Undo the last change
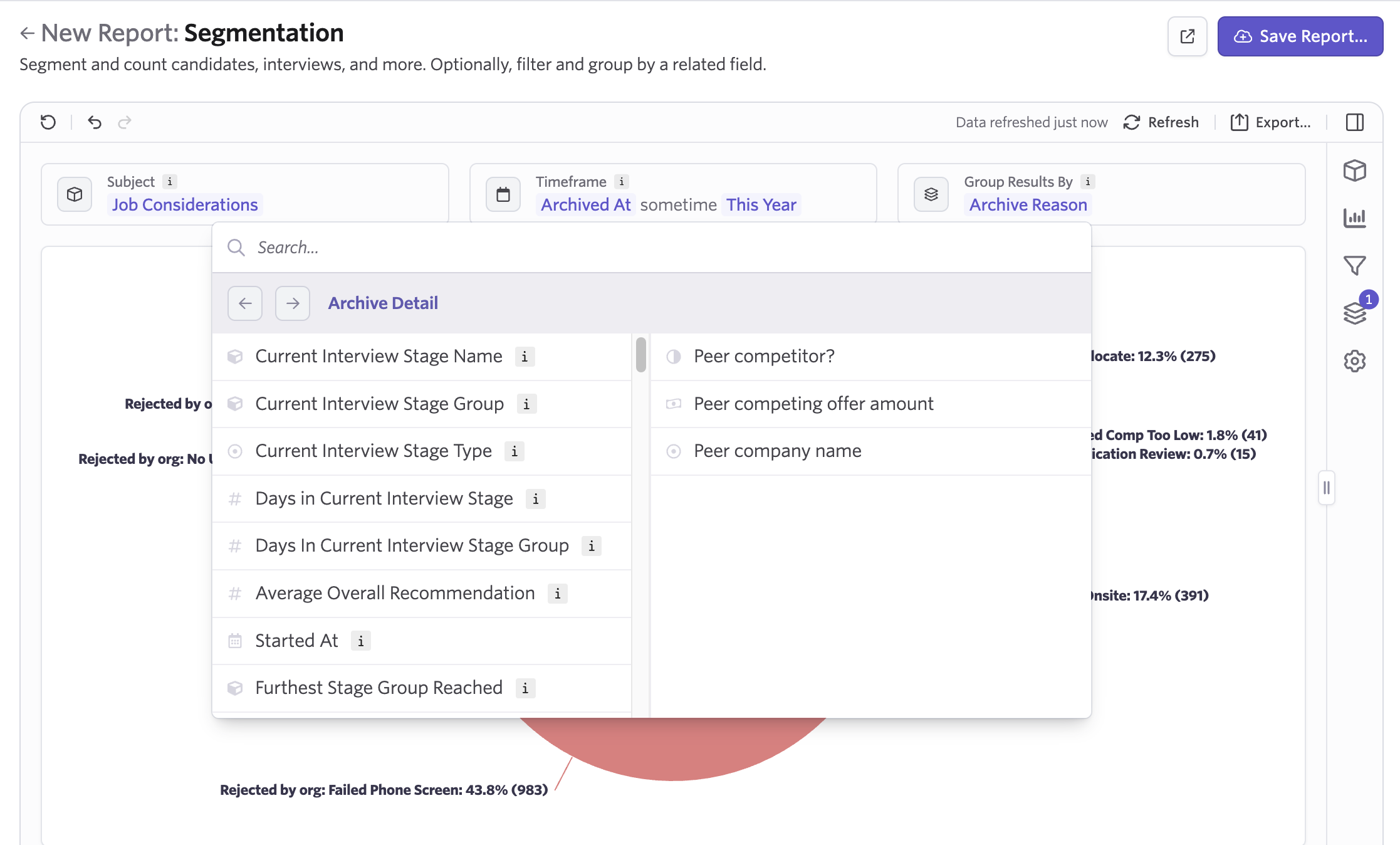 point(95,122)
